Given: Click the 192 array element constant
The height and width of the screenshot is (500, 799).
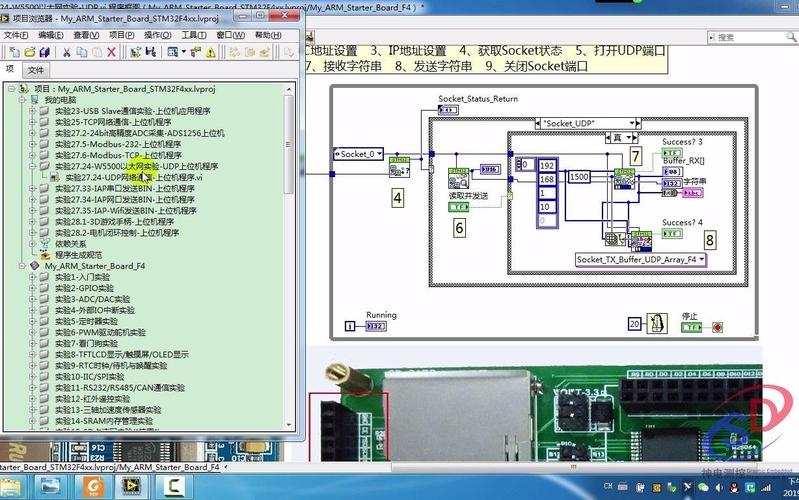Looking at the screenshot, I should 547,166.
